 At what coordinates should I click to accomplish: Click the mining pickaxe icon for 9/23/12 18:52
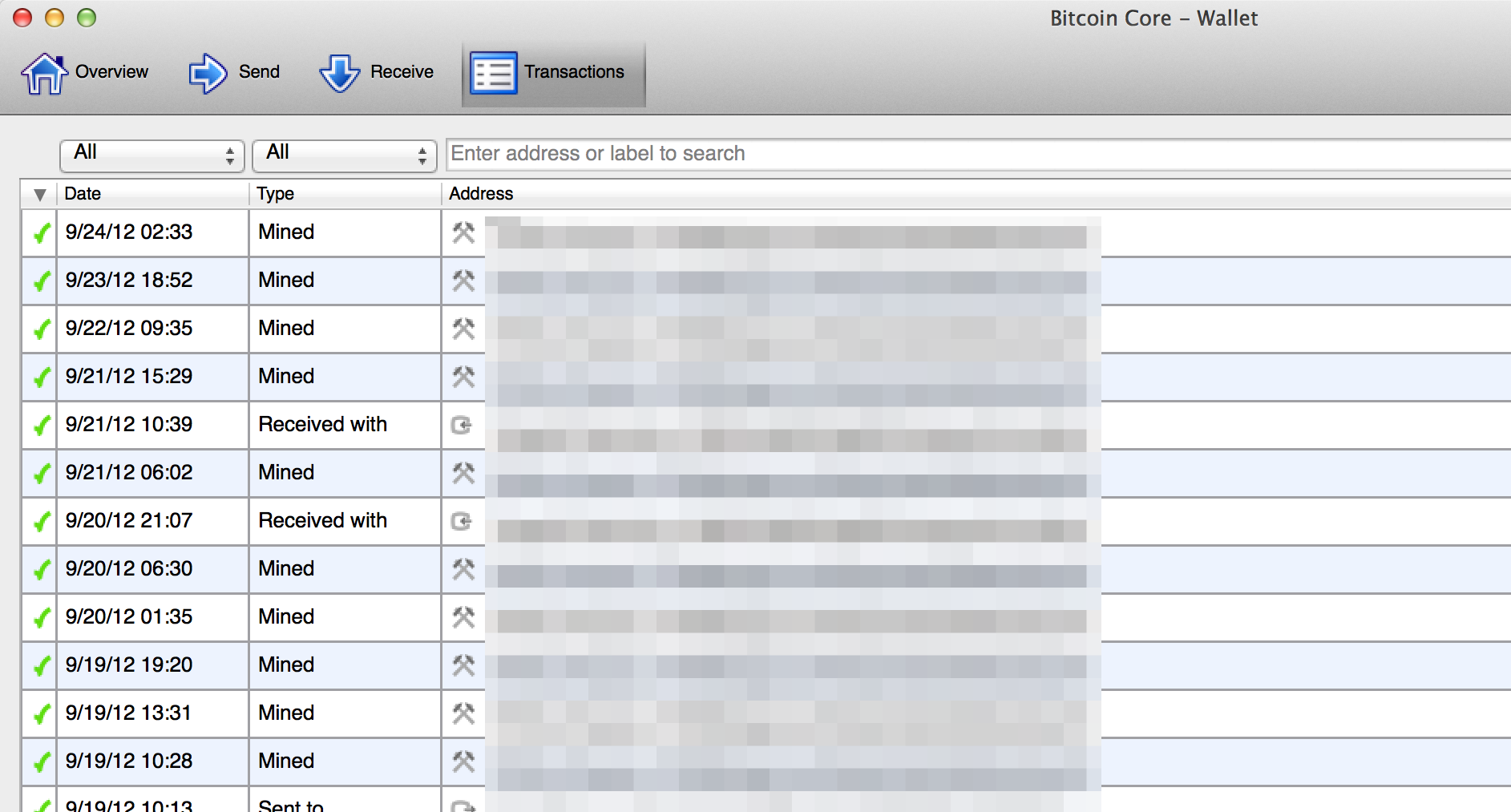pyautogui.click(x=463, y=281)
